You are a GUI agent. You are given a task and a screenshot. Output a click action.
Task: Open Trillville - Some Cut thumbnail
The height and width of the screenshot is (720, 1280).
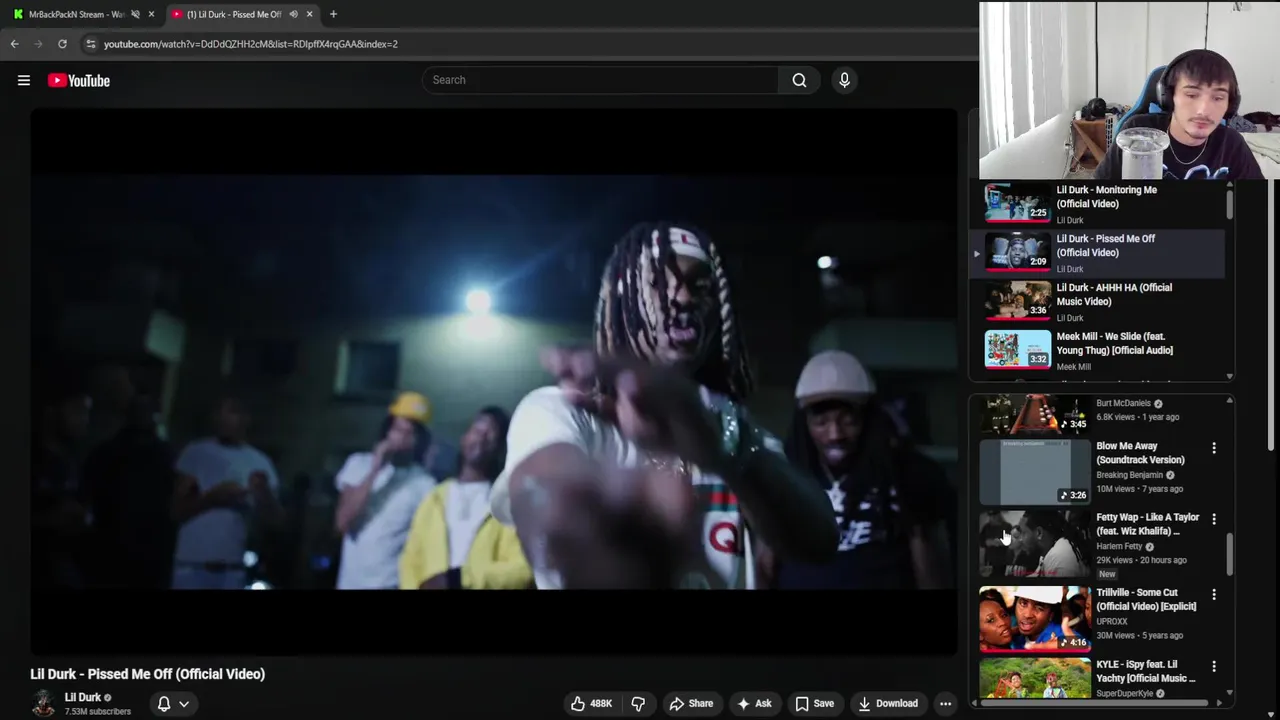[x=1035, y=618]
